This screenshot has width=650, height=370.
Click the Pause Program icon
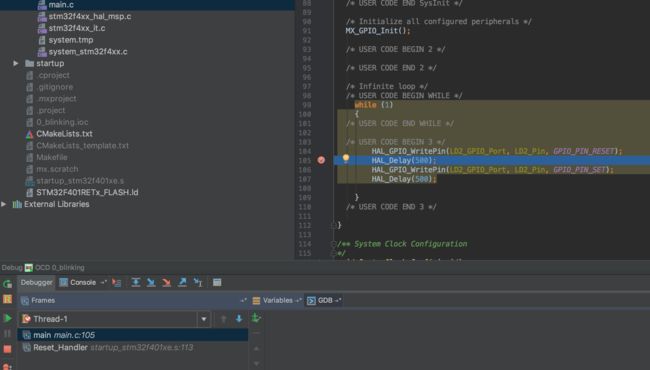tap(7, 334)
